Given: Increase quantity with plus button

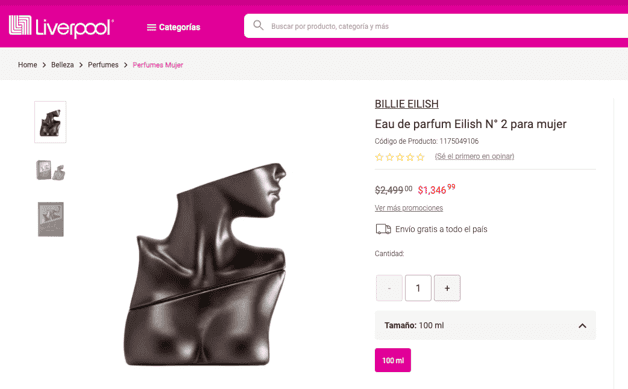Looking at the screenshot, I should tap(447, 288).
